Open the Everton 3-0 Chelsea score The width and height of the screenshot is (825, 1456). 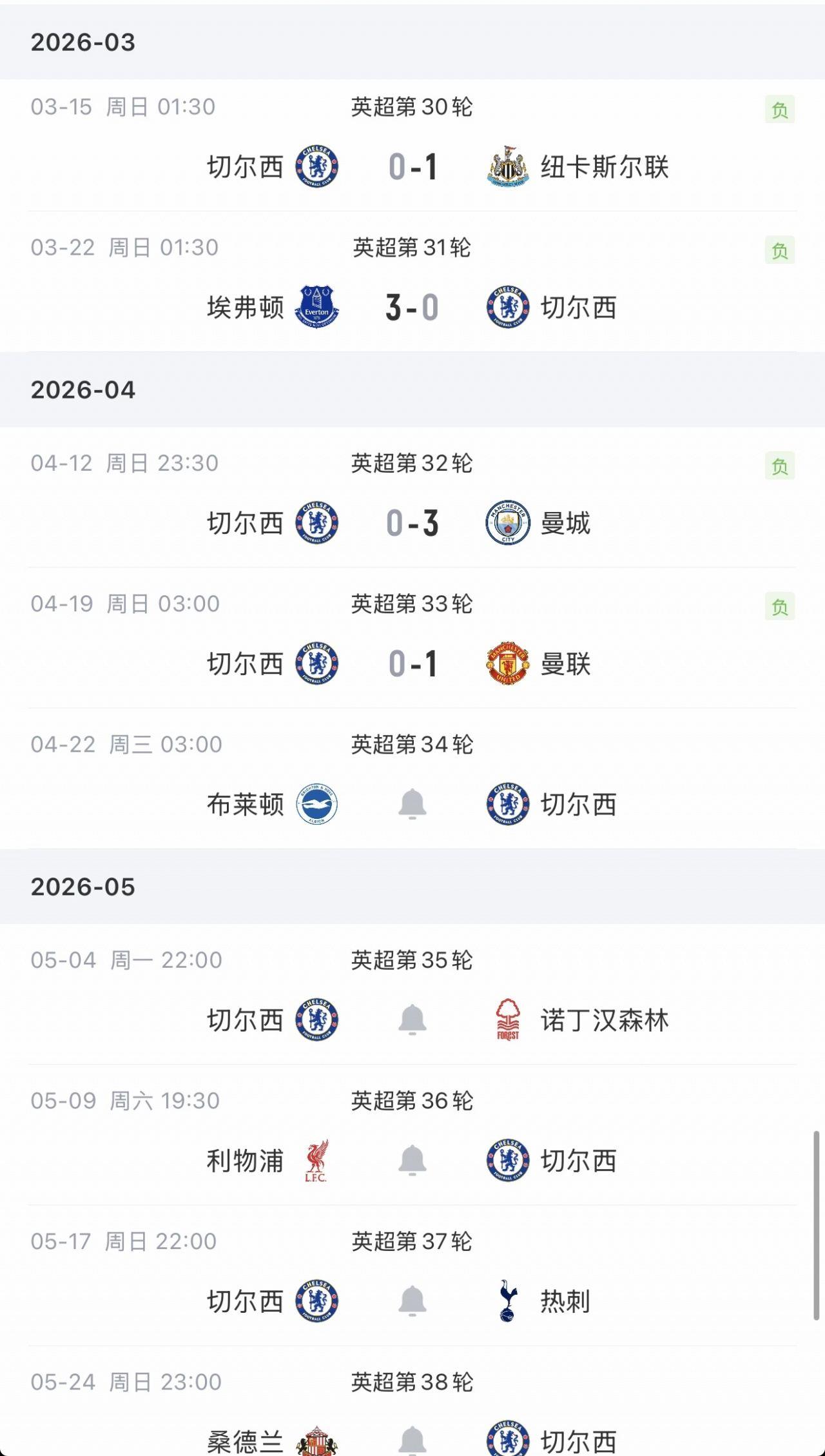click(x=412, y=307)
